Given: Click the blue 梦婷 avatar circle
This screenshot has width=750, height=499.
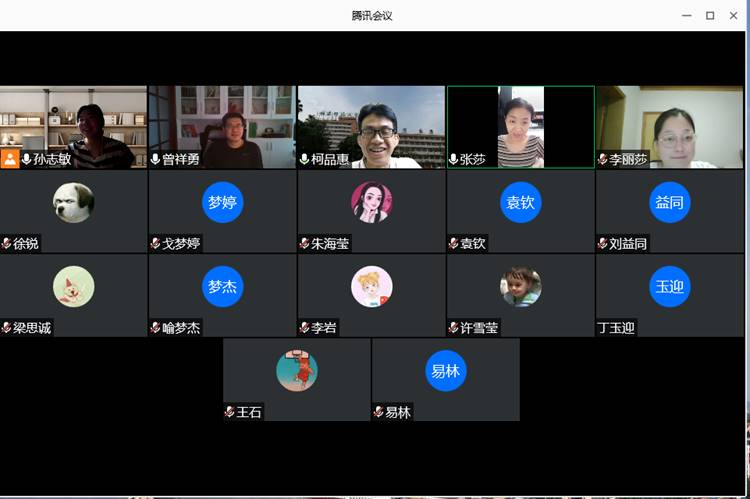Looking at the screenshot, I should pos(222,202).
